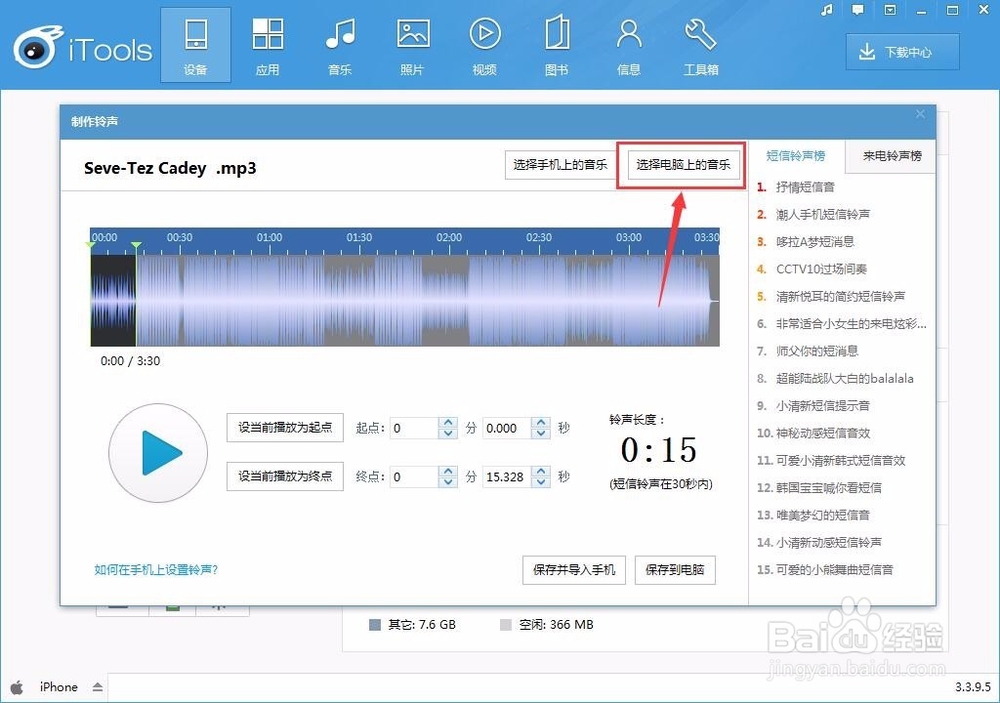Open the 视频 (Video) section

[x=484, y=44]
